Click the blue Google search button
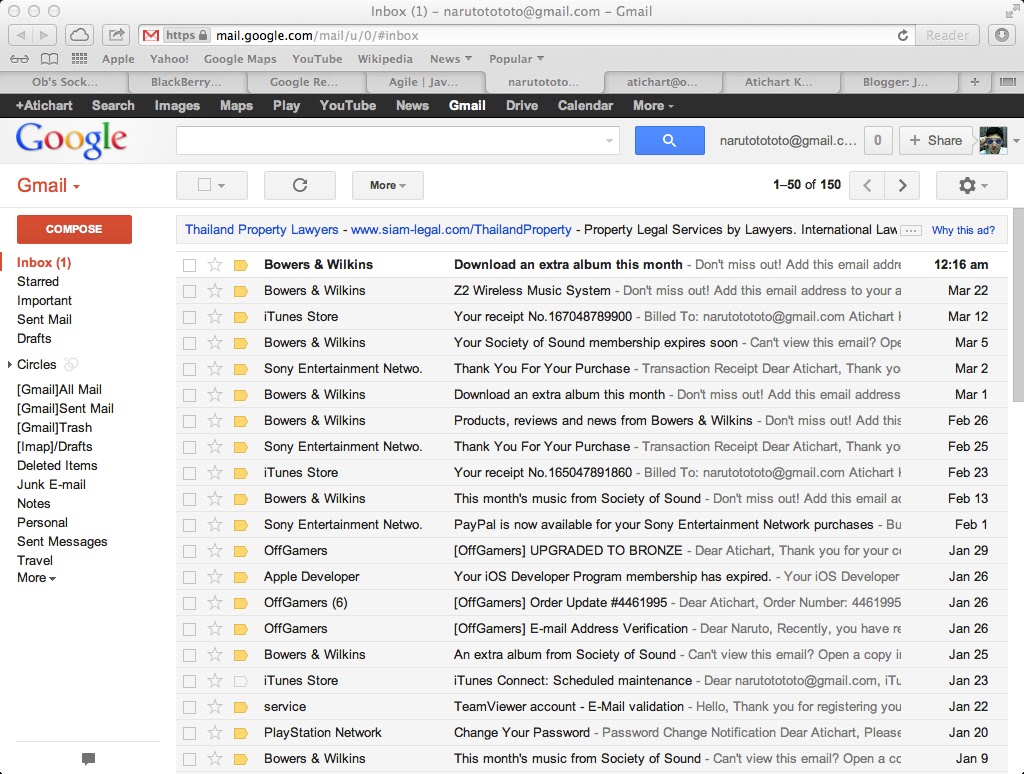The width and height of the screenshot is (1024, 774). (669, 140)
